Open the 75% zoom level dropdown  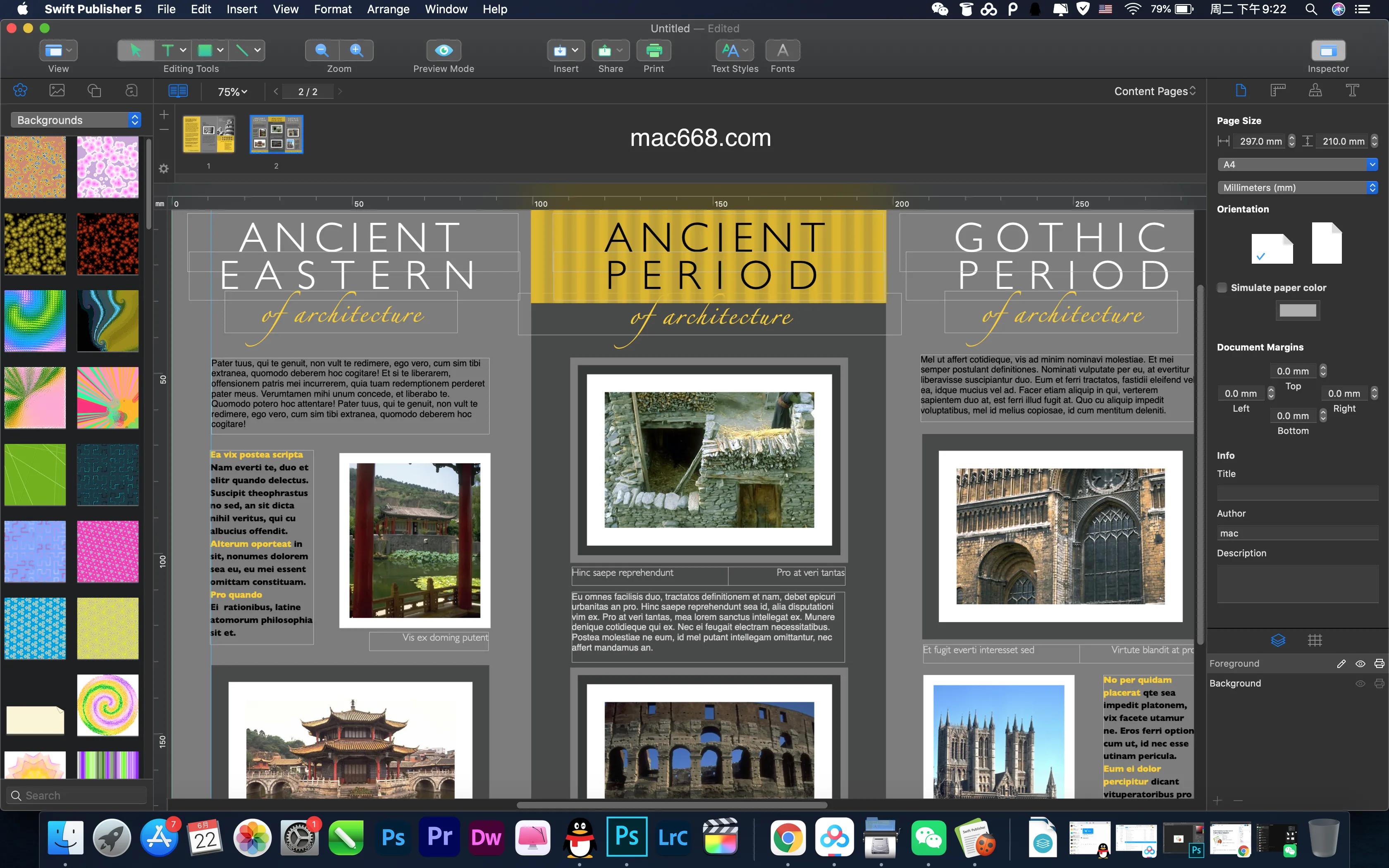[x=232, y=92]
